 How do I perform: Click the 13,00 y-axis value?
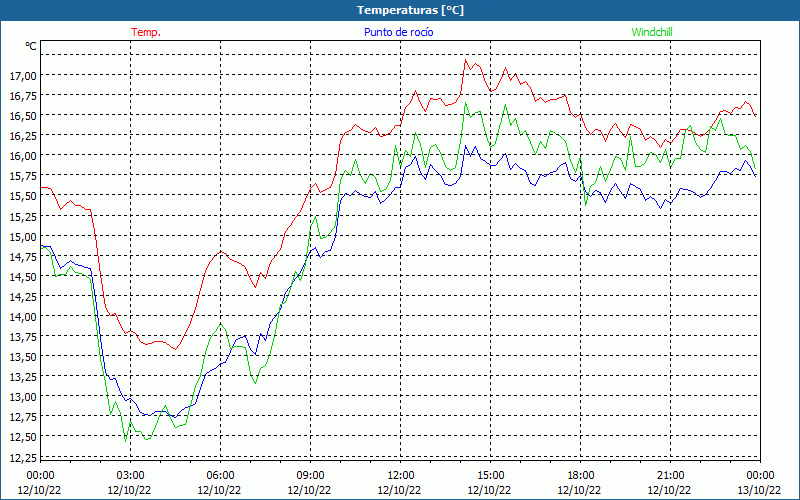(23, 397)
